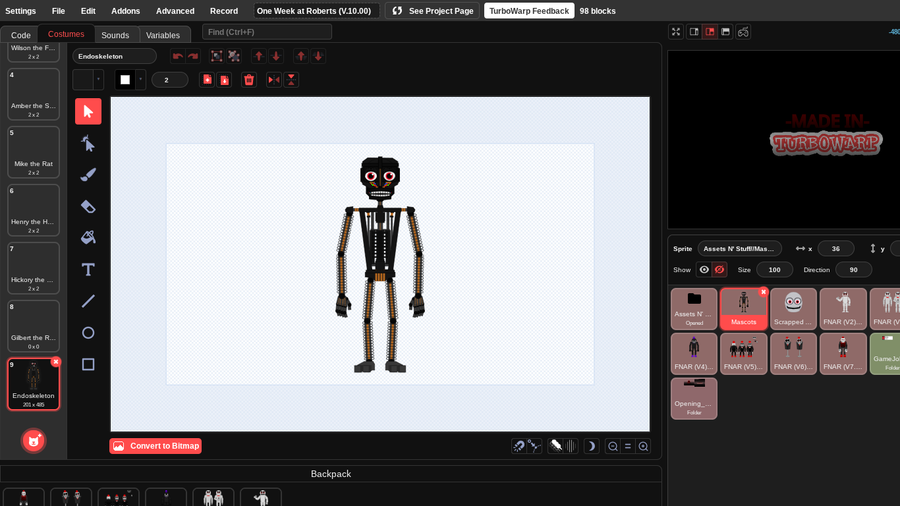This screenshot has height=506, width=900.
Task: Open the fill color dropdown
Action: [98, 80]
